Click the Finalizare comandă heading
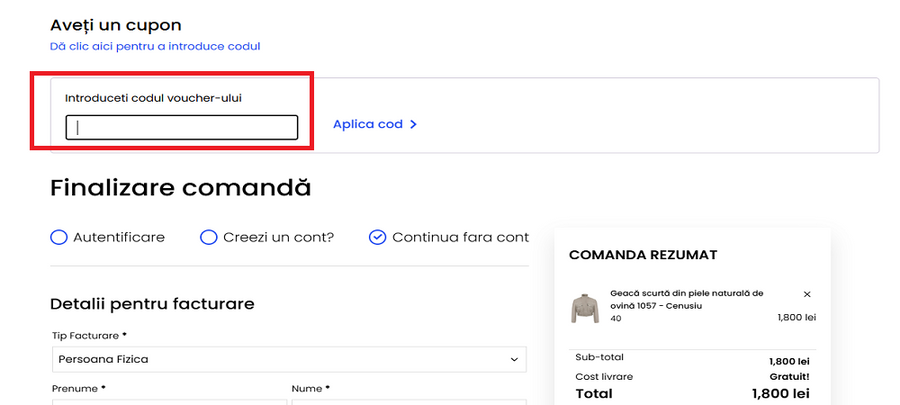Screen dimensions: 900x405 (x=180, y=187)
